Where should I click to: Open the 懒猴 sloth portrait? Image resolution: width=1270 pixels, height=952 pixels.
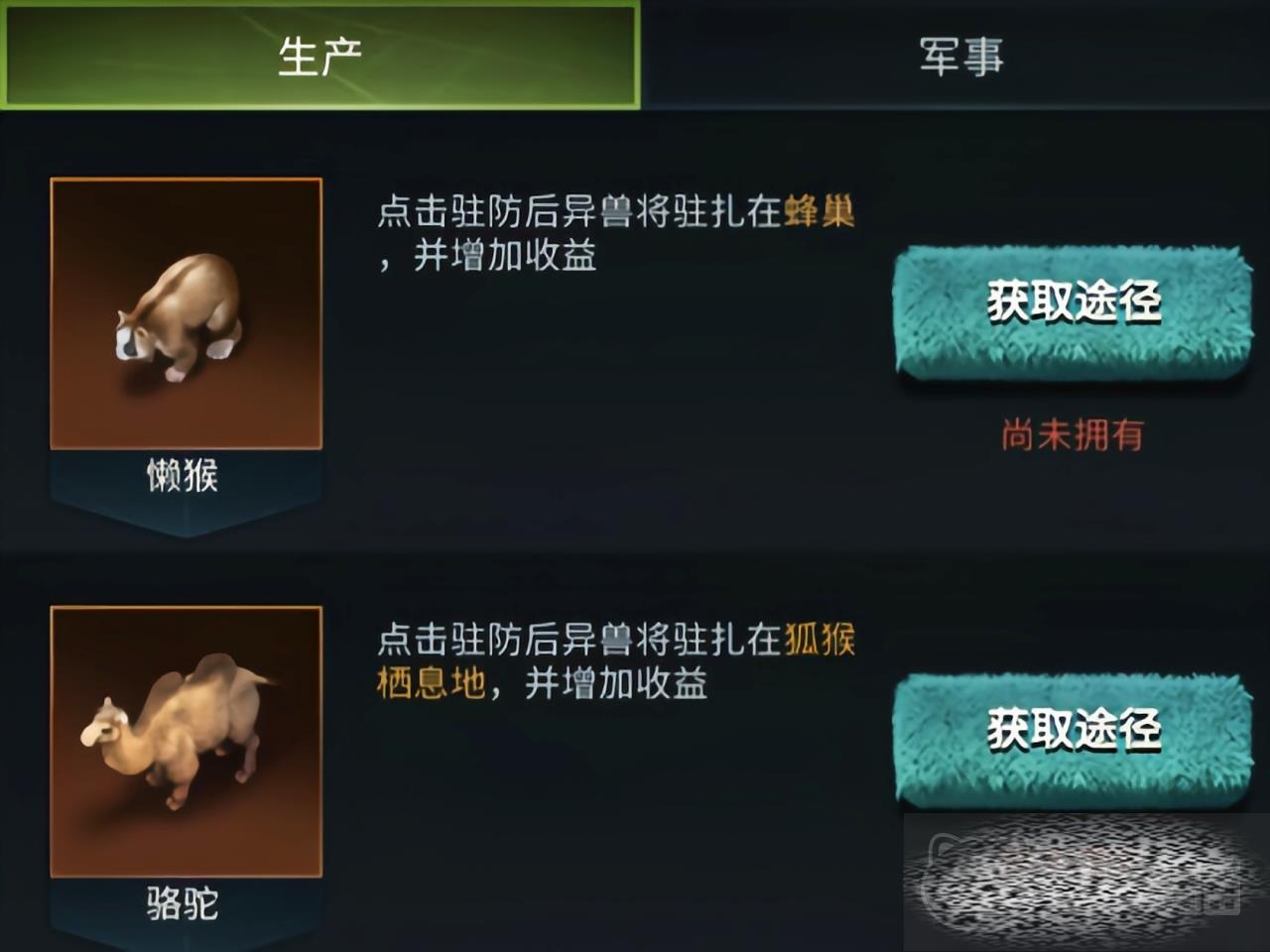coord(187,313)
